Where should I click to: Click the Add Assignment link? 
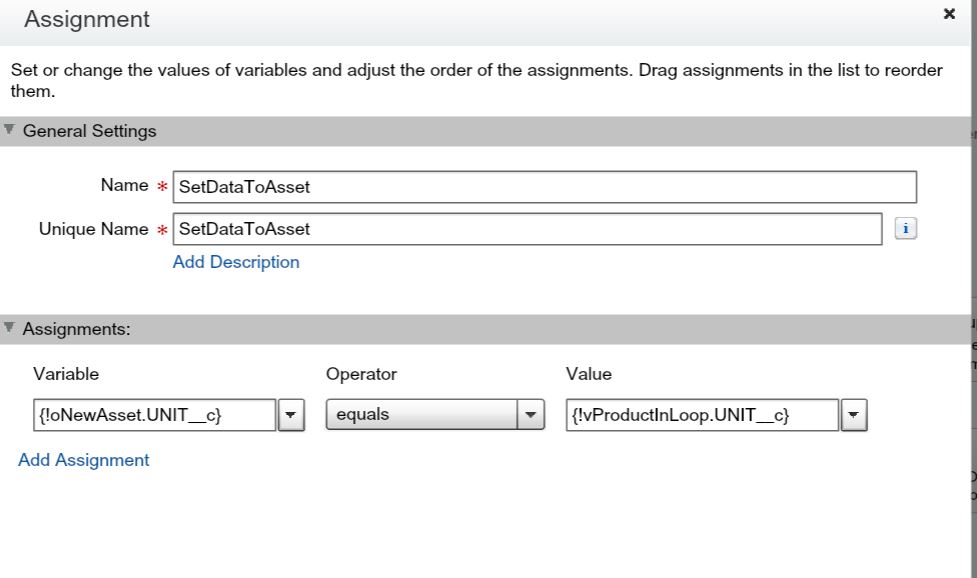point(84,460)
